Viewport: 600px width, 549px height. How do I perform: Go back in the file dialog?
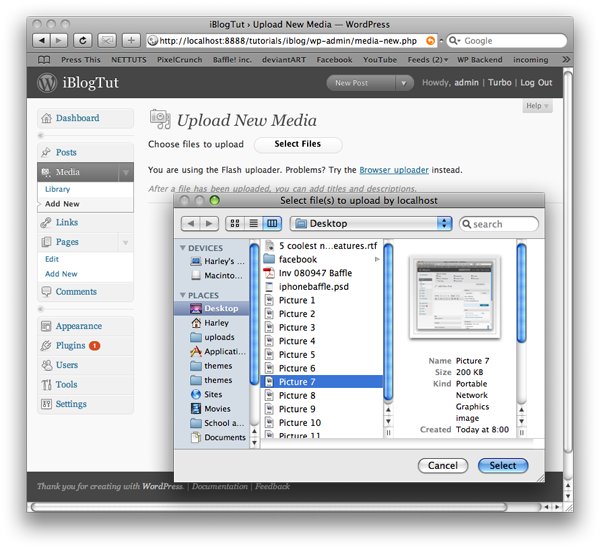tap(190, 223)
